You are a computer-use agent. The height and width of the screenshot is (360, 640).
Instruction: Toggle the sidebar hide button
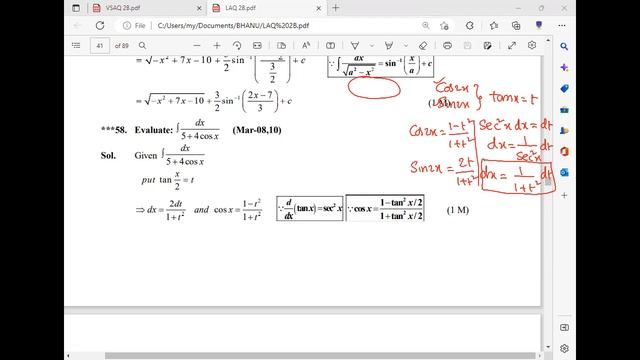click(564, 327)
